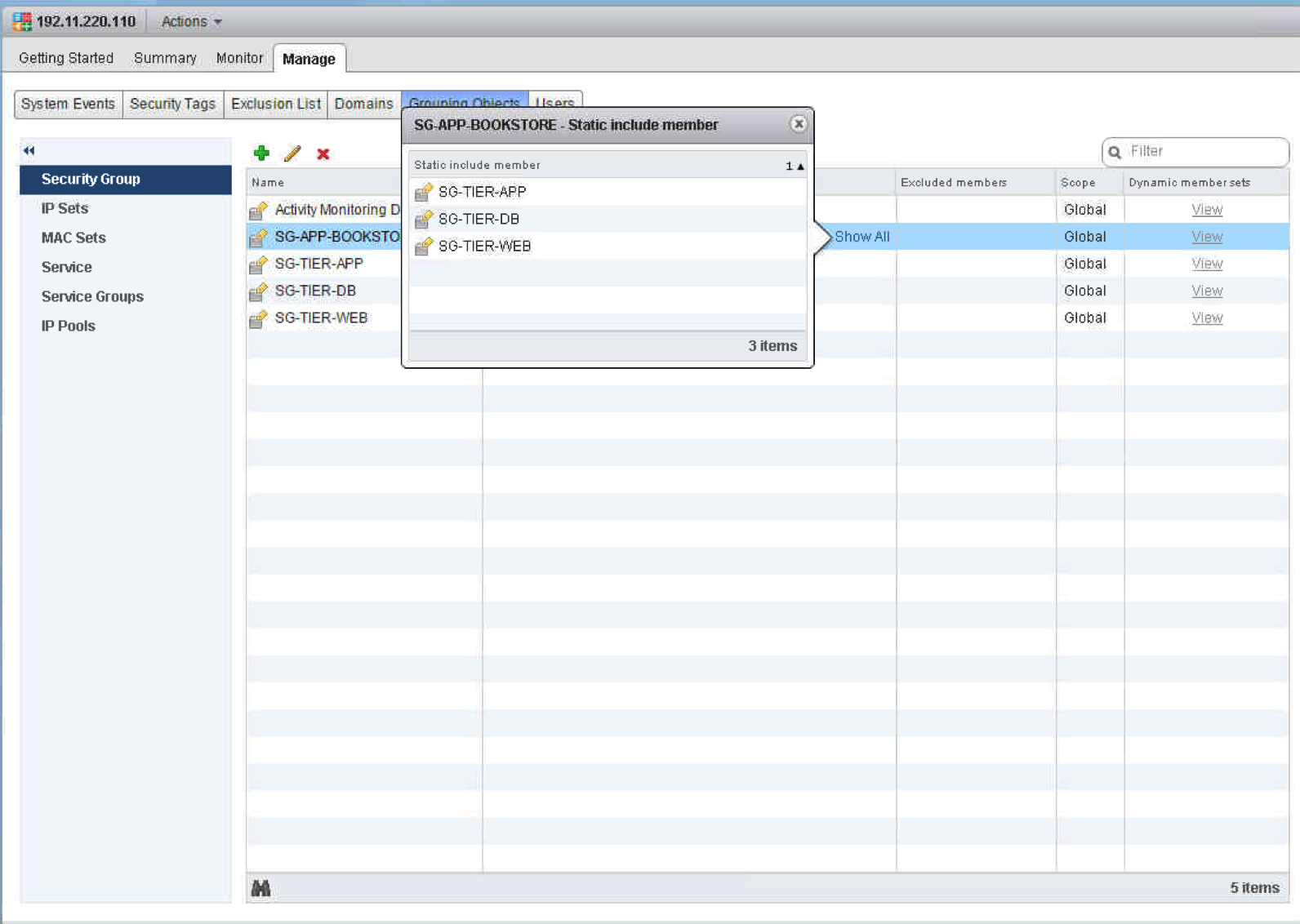This screenshot has height=924, width=1300.
Task: Collapse the left navigation pane arrows
Action: pos(29,150)
